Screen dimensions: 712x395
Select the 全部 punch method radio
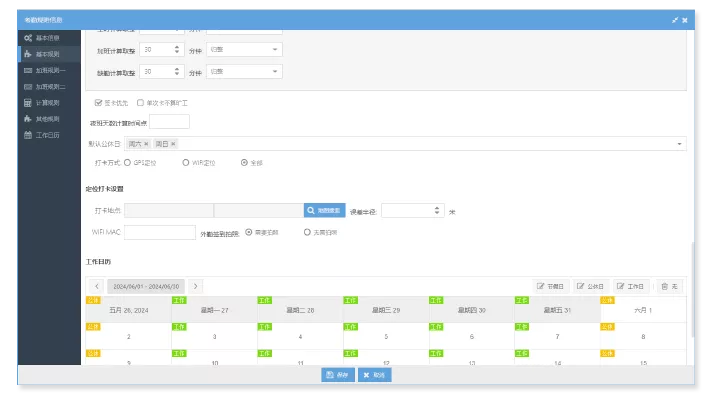[244, 162]
